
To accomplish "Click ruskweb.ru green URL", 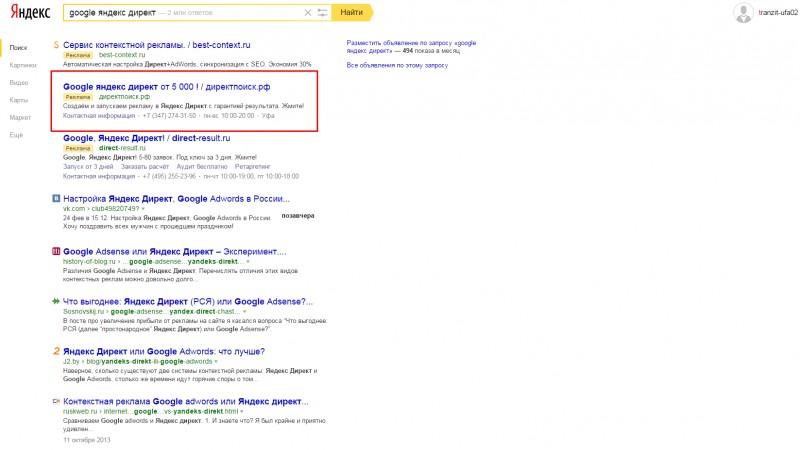I will click(x=151, y=412).
